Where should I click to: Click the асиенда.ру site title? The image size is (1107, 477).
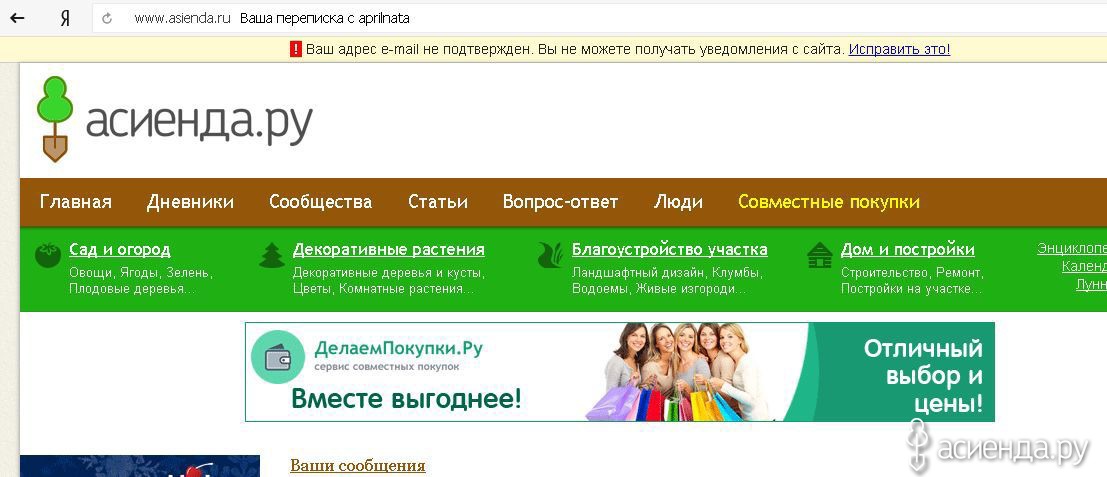coord(199,124)
